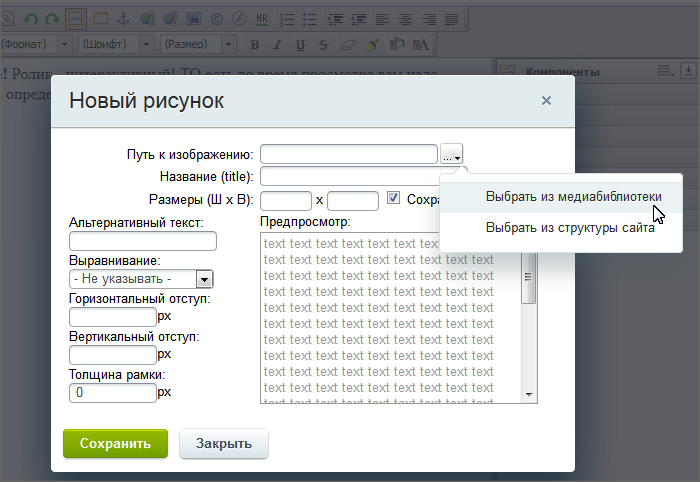Click the insert table icon
The height and width of the screenshot is (482, 700).
(x=101, y=19)
